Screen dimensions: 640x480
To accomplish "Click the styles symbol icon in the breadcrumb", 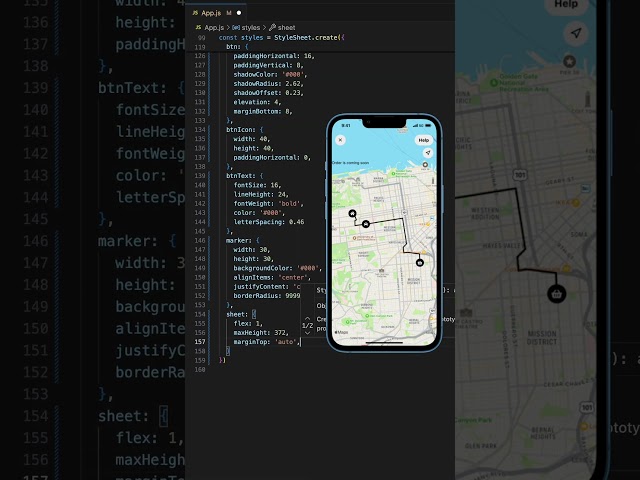I will point(236,27).
